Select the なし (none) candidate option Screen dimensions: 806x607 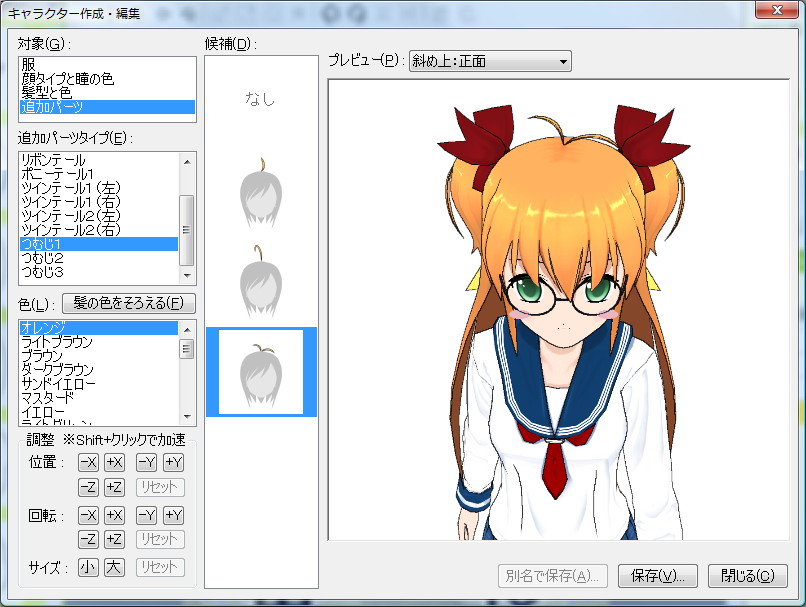click(260, 99)
